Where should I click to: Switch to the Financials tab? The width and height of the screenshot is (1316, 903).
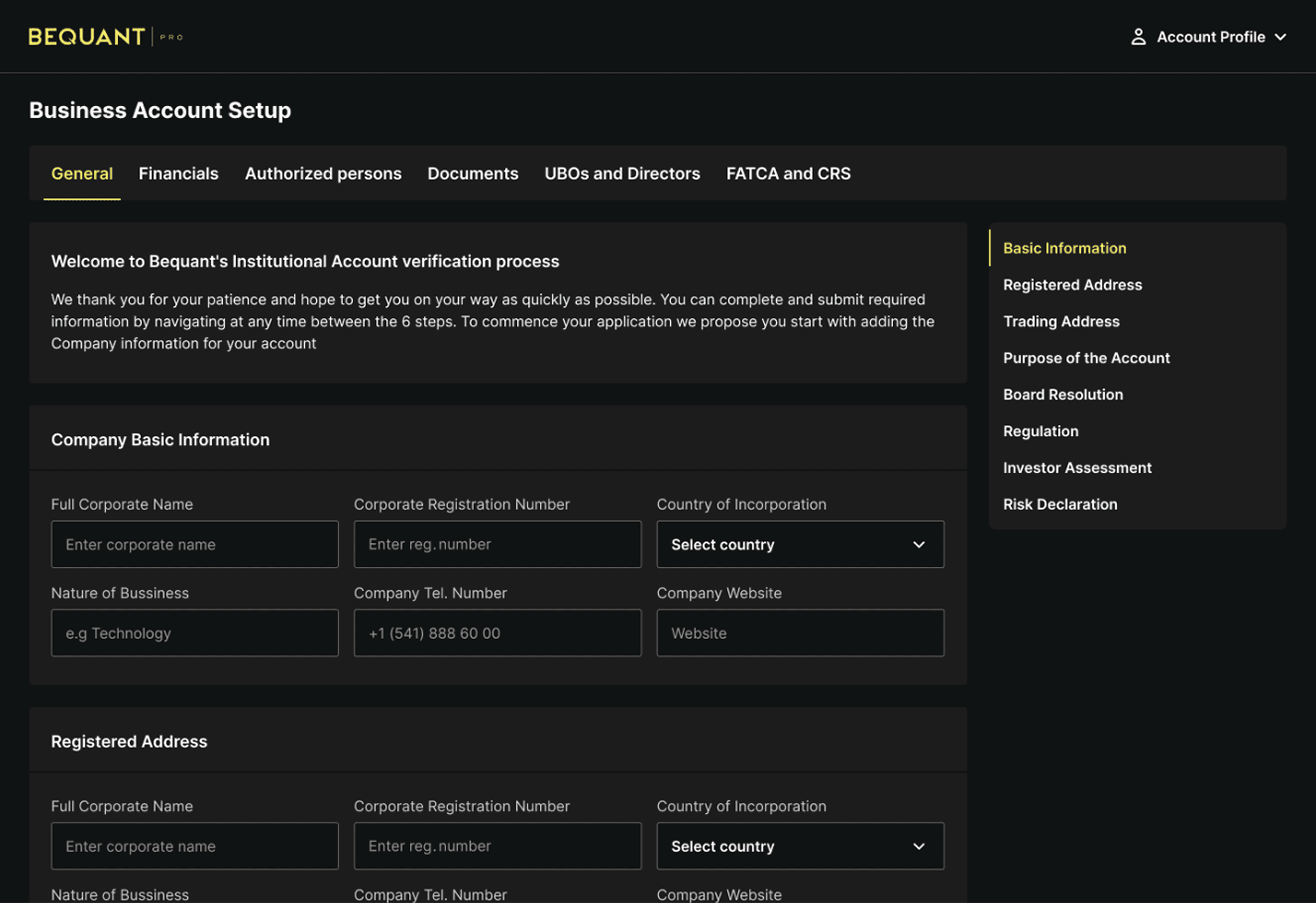pyautogui.click(x=178, y=174)
